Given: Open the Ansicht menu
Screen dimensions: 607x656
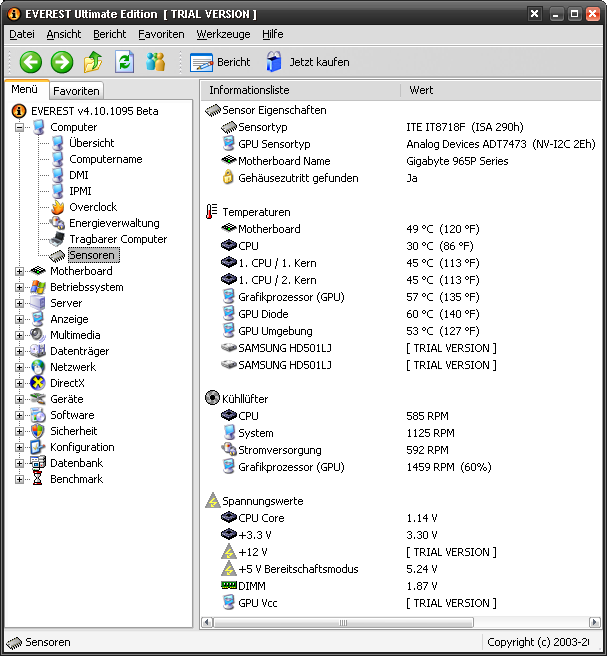Looking at the screenshot, I should pyautogui.click(x=64, y=34).
